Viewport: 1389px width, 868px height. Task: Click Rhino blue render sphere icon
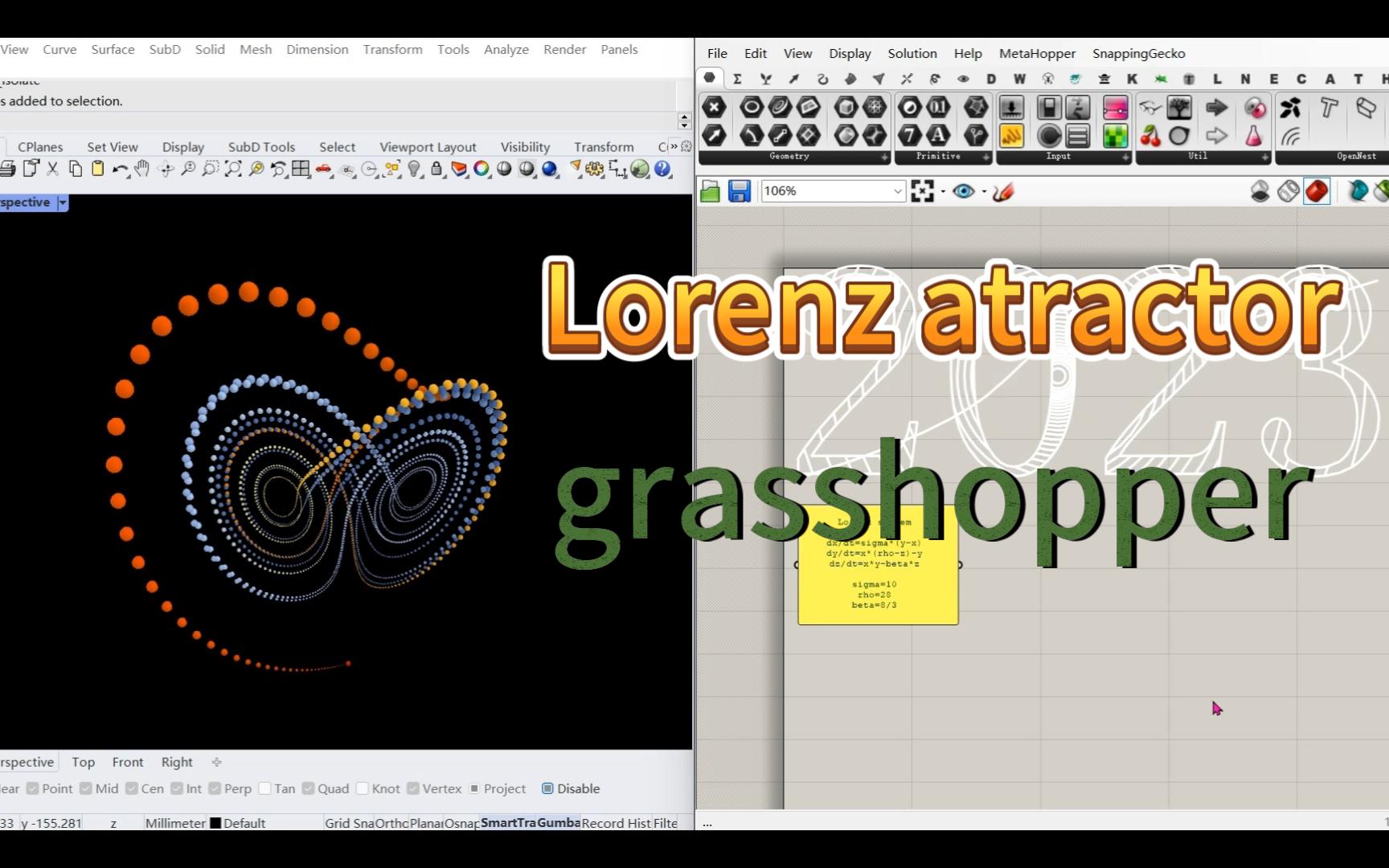point(550,169)
